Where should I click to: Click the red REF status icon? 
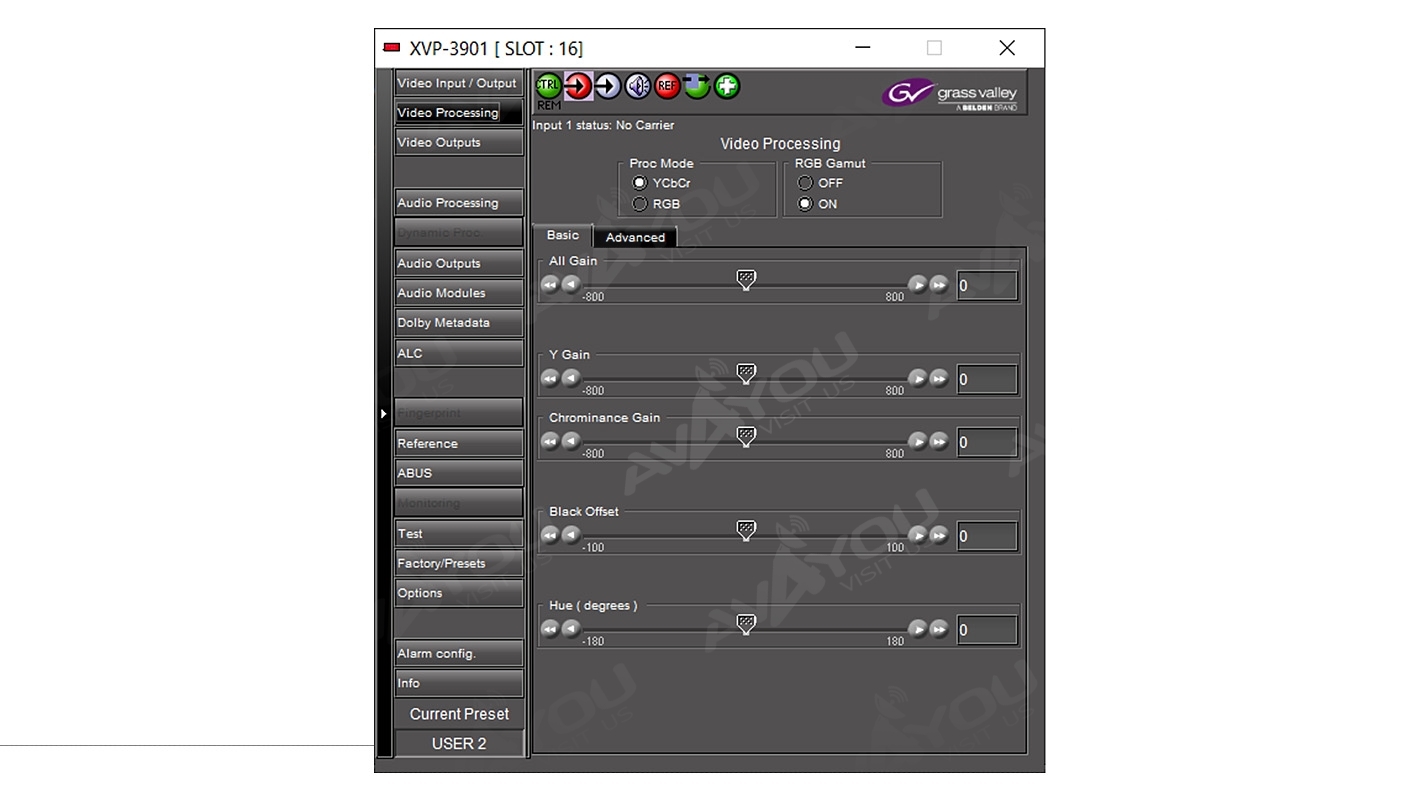click(x=667, y=87)
